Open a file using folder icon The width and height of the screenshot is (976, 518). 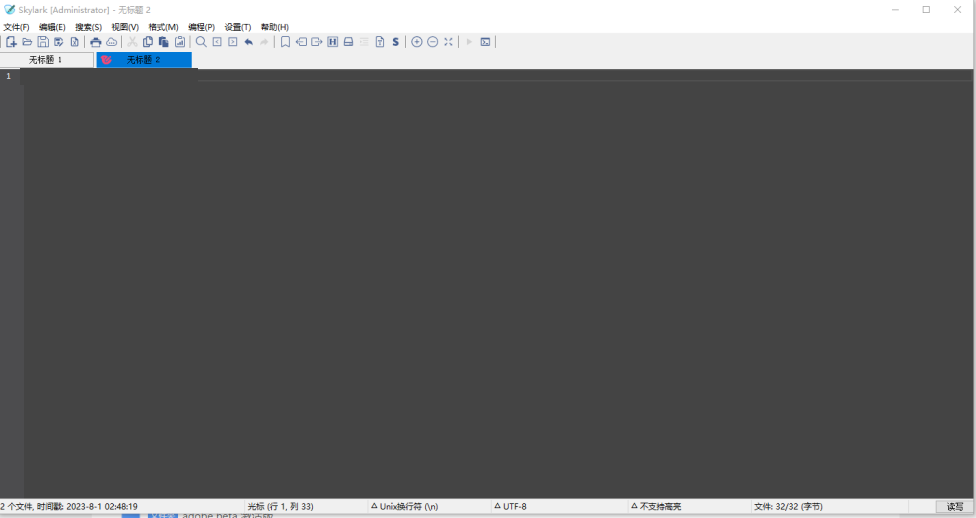point(27,42)
